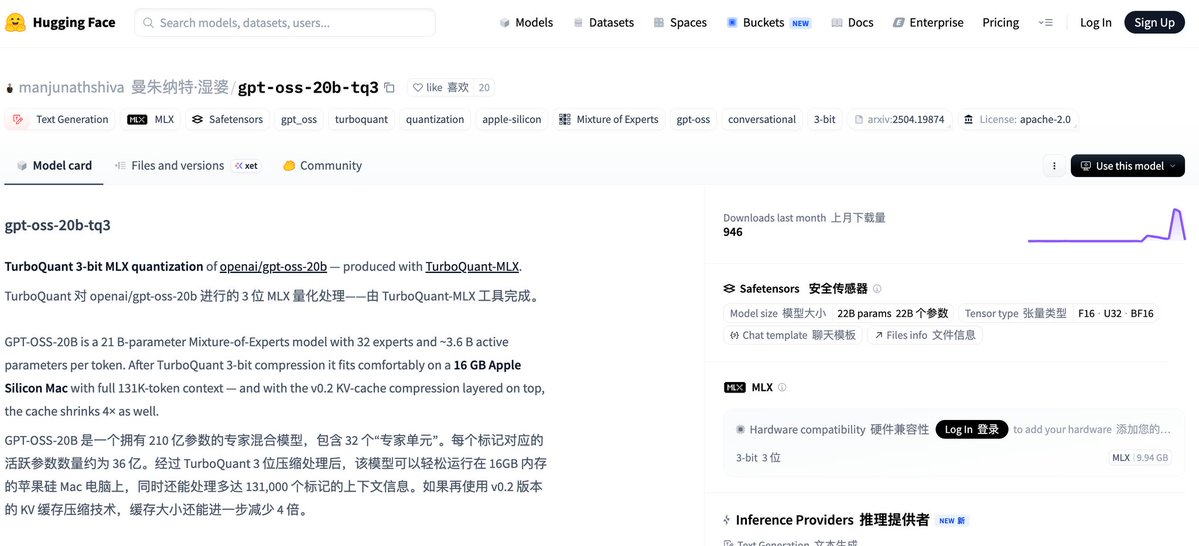
Task: Click the xet badge
Action: point(246,165)
